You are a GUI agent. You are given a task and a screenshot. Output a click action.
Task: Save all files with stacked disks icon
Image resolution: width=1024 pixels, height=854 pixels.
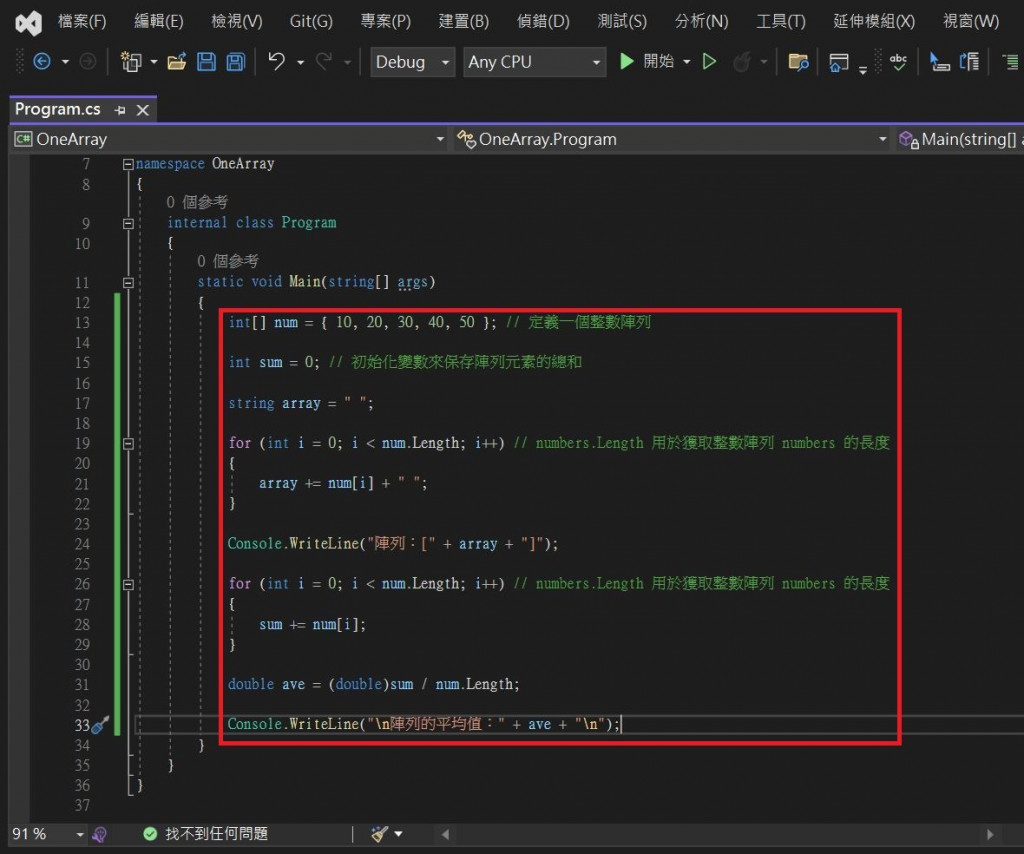tap(236, 62)
